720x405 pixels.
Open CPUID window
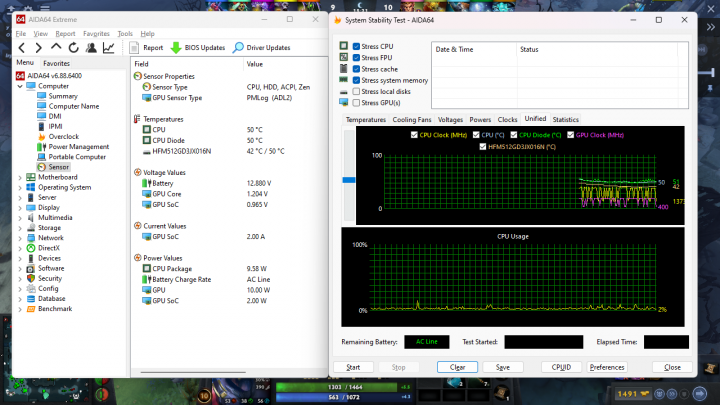coord(561,367)
